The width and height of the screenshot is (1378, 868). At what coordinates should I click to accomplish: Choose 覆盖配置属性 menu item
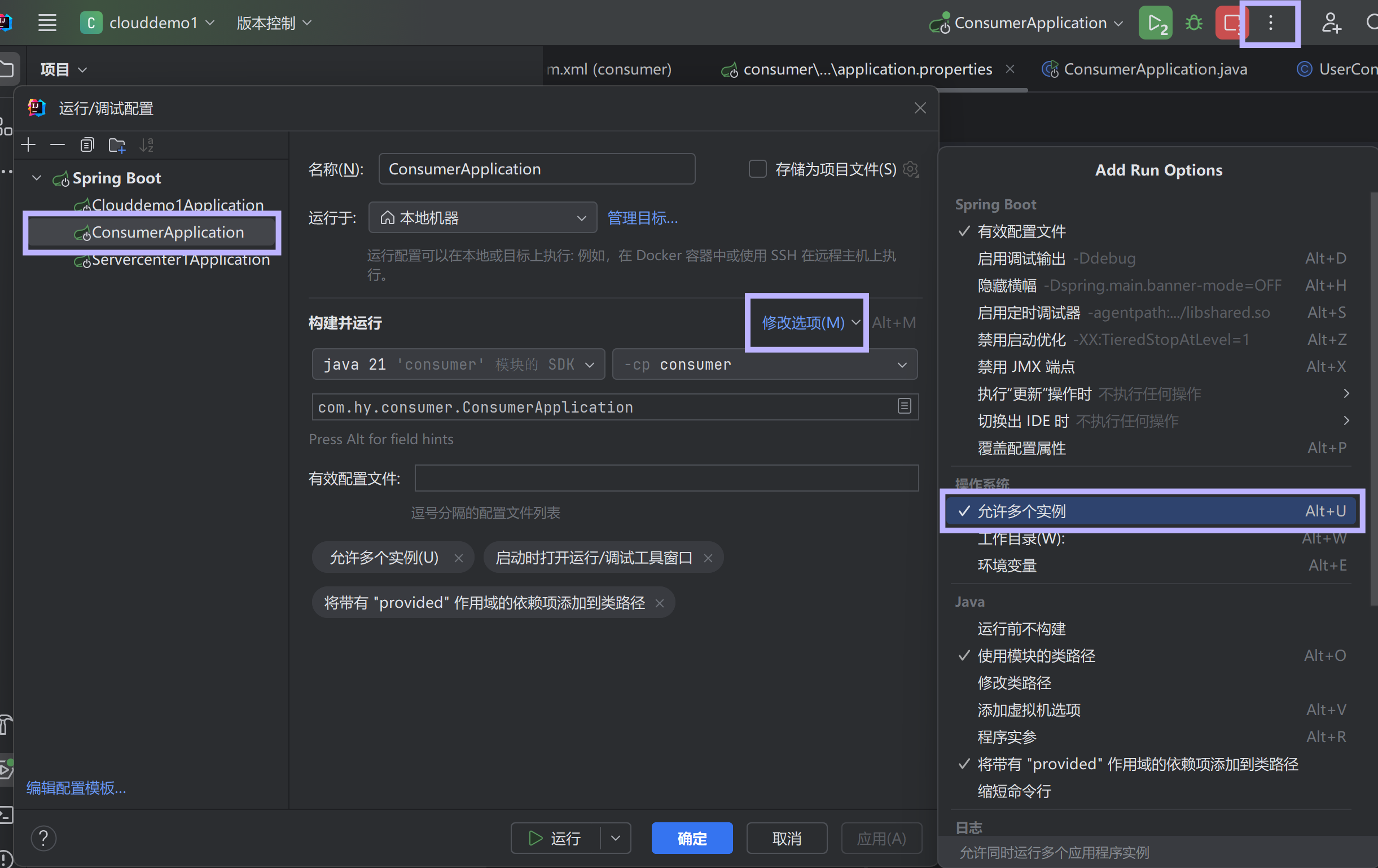(x=1150, y=448)
